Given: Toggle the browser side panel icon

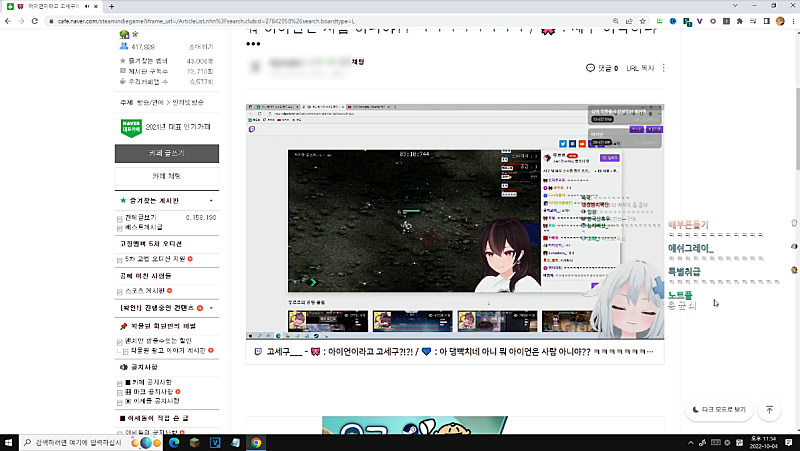Looking at the screenshot, I should [766, 21].
